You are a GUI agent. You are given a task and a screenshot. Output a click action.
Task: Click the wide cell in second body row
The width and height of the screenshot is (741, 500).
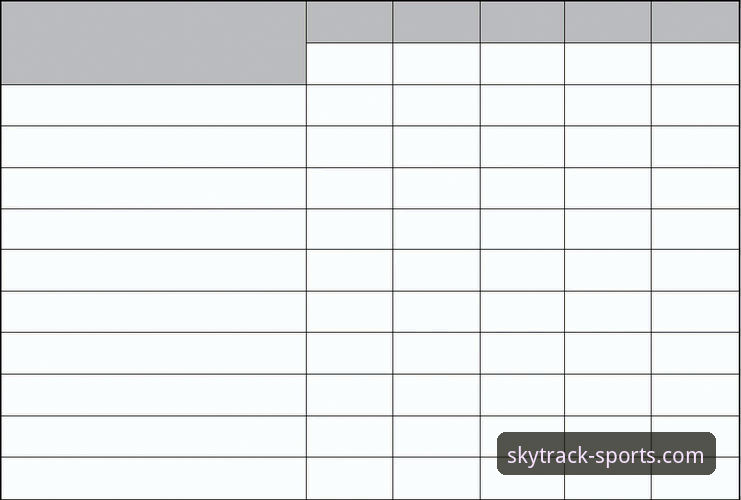pyautogui.click(x=154, y=147)
